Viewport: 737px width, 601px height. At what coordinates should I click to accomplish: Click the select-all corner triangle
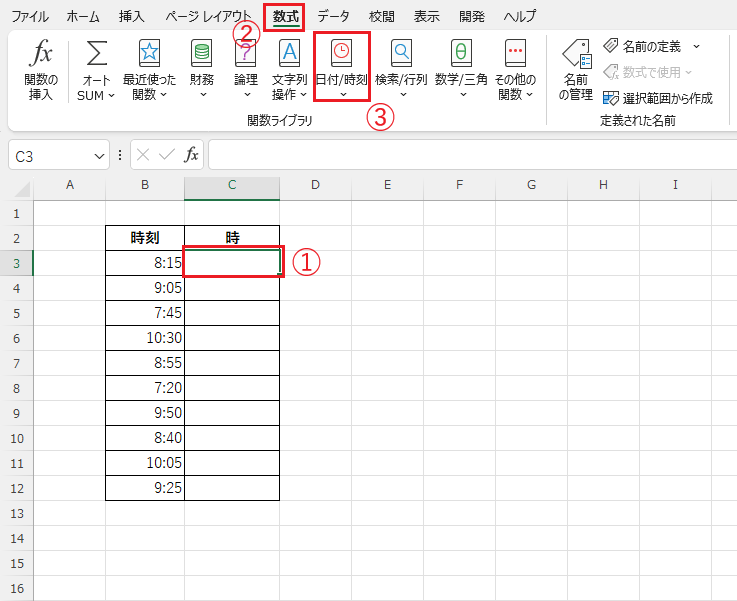click(23, 189)
